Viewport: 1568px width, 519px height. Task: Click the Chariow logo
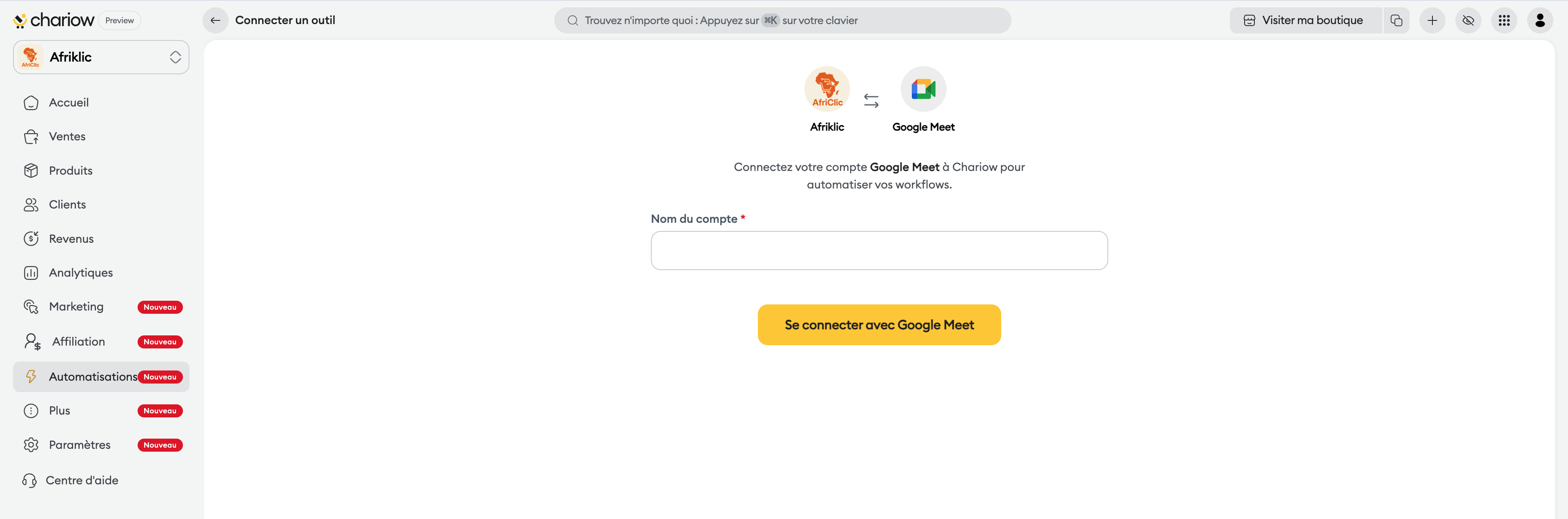pyautogui.click(x=53, y=20)
